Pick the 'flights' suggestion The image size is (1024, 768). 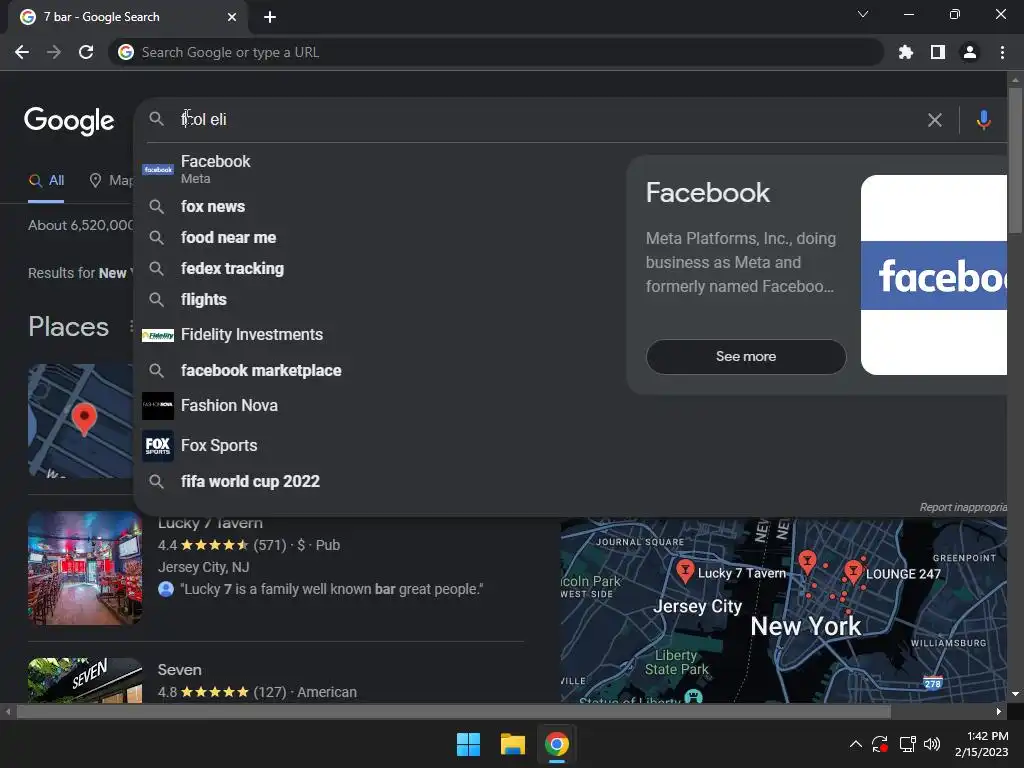[x=379, y=300]
